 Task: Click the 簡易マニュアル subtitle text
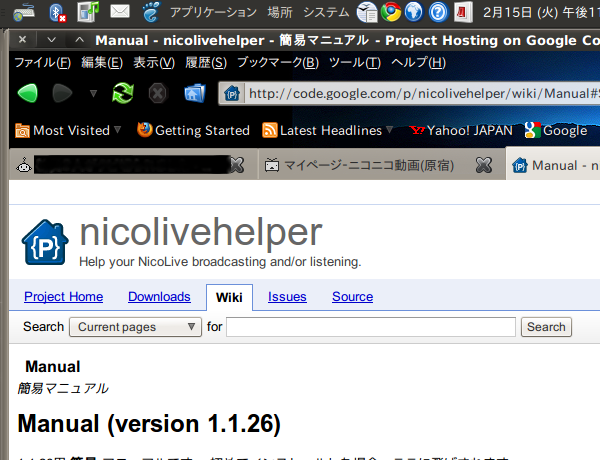[63, 388]
